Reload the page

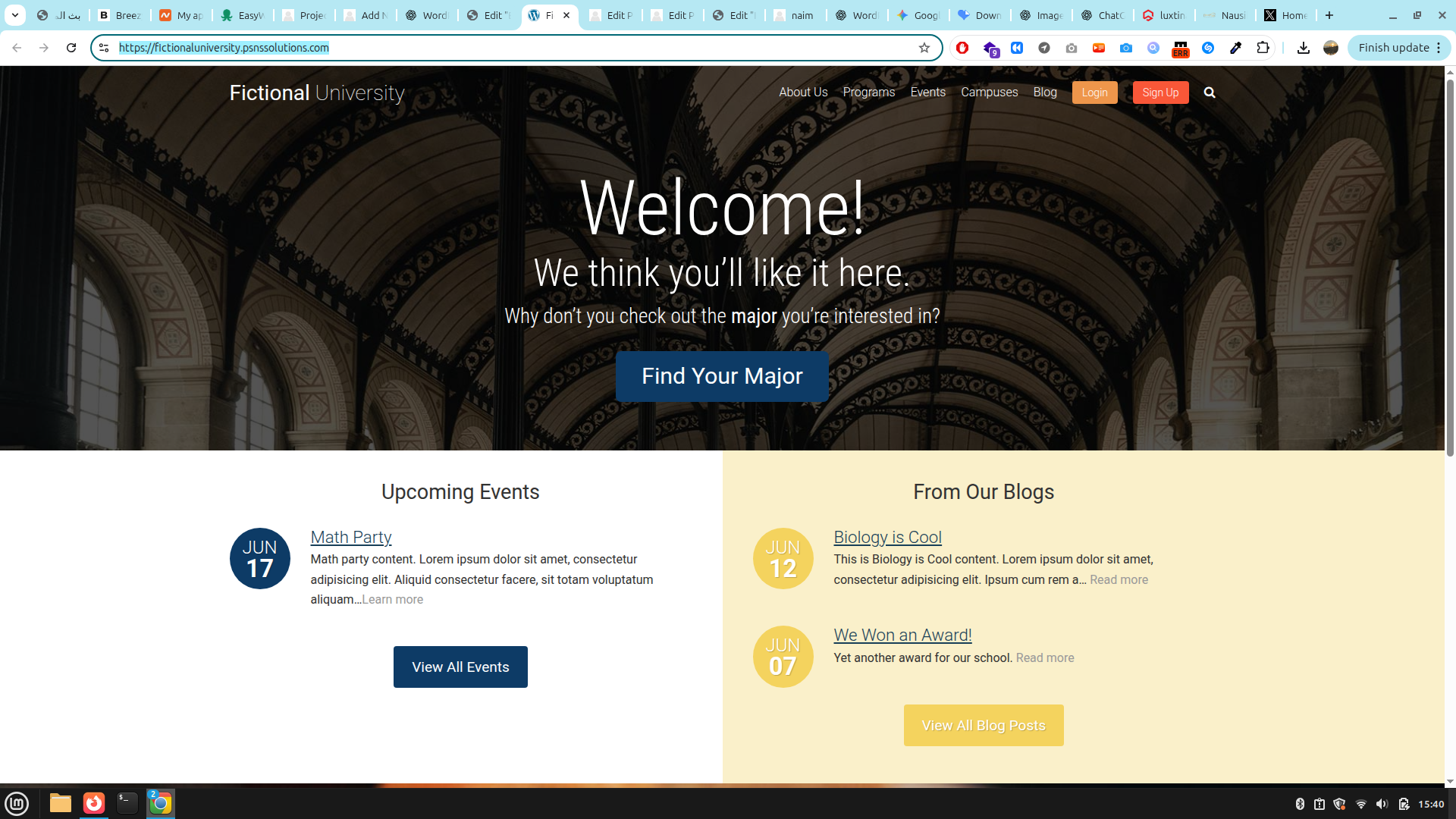[x=71, y=48]
